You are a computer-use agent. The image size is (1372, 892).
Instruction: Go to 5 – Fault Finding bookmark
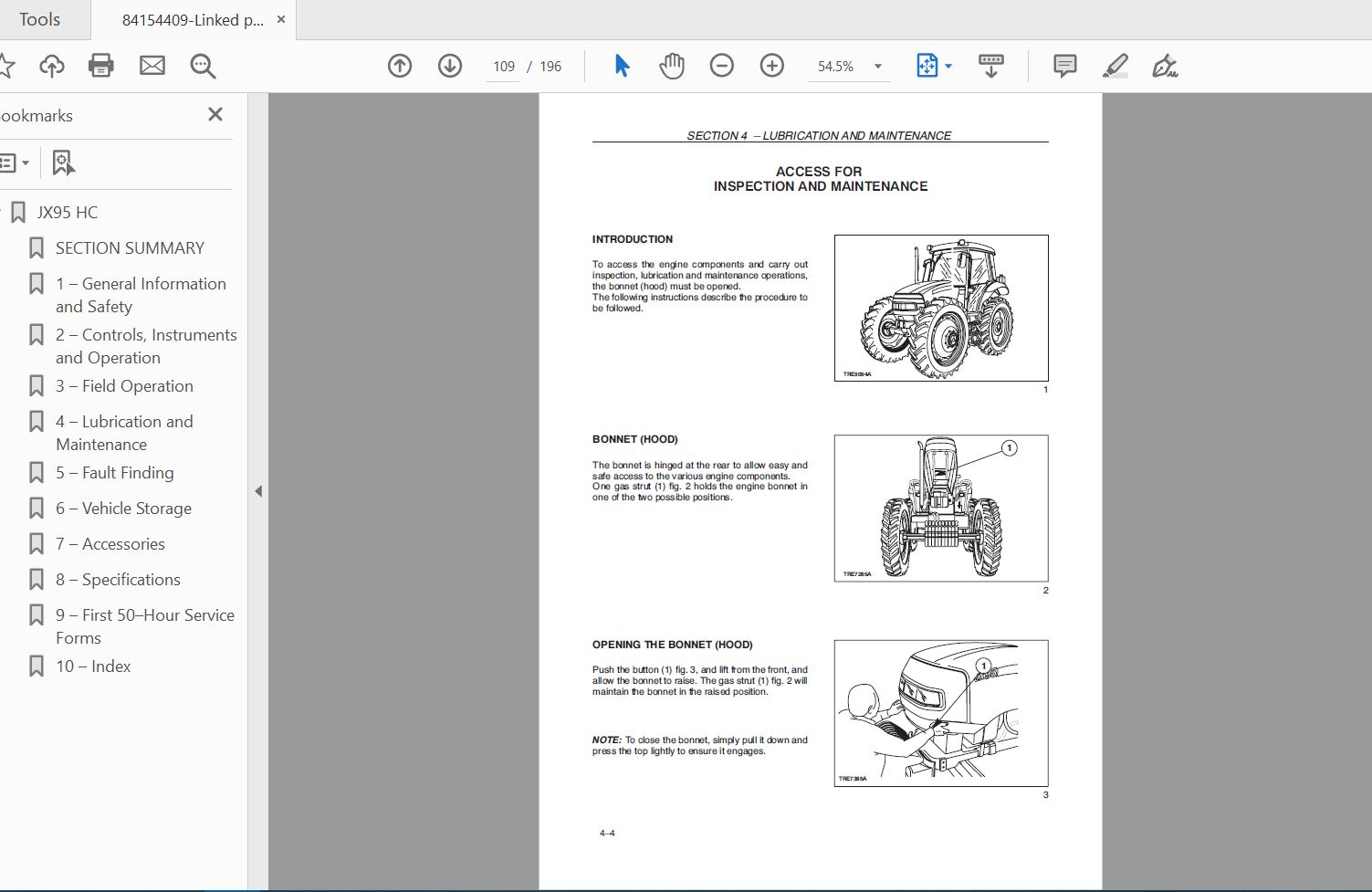[114, 473]
